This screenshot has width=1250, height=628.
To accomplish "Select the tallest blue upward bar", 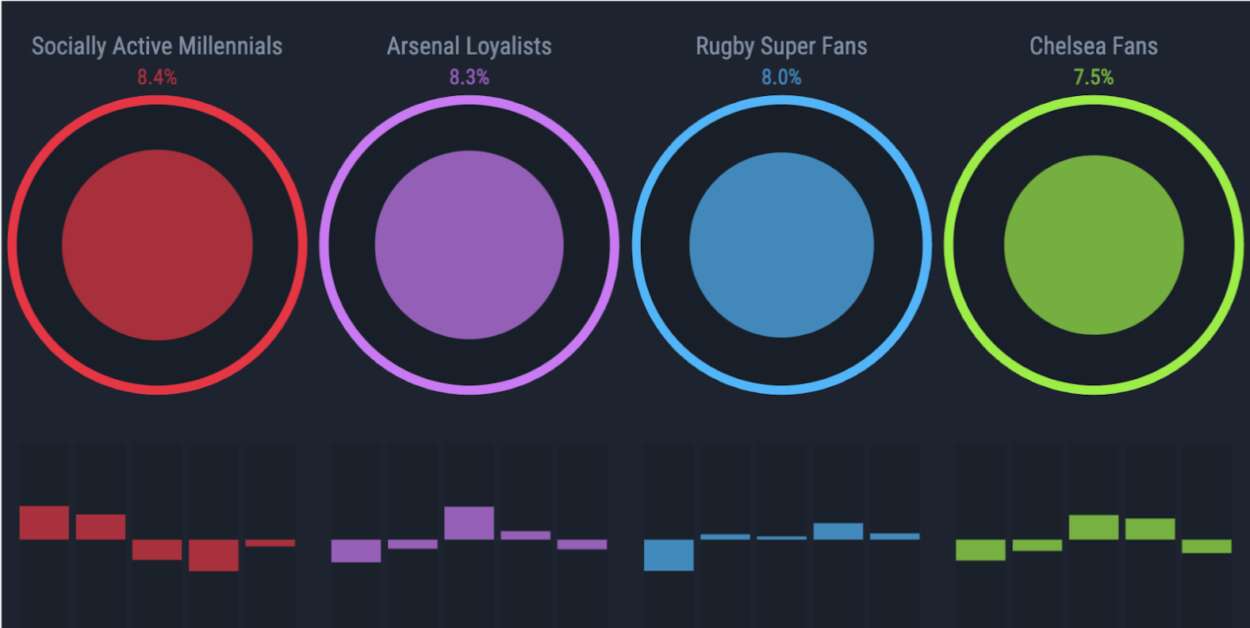I will coord(838,531).
